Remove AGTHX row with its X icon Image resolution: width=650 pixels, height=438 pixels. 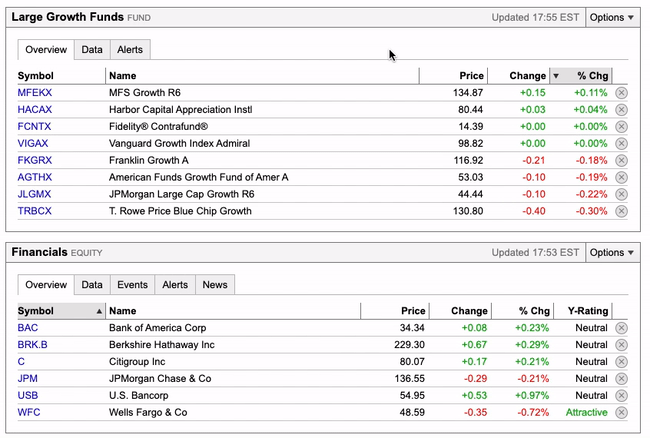coord(621,177)
